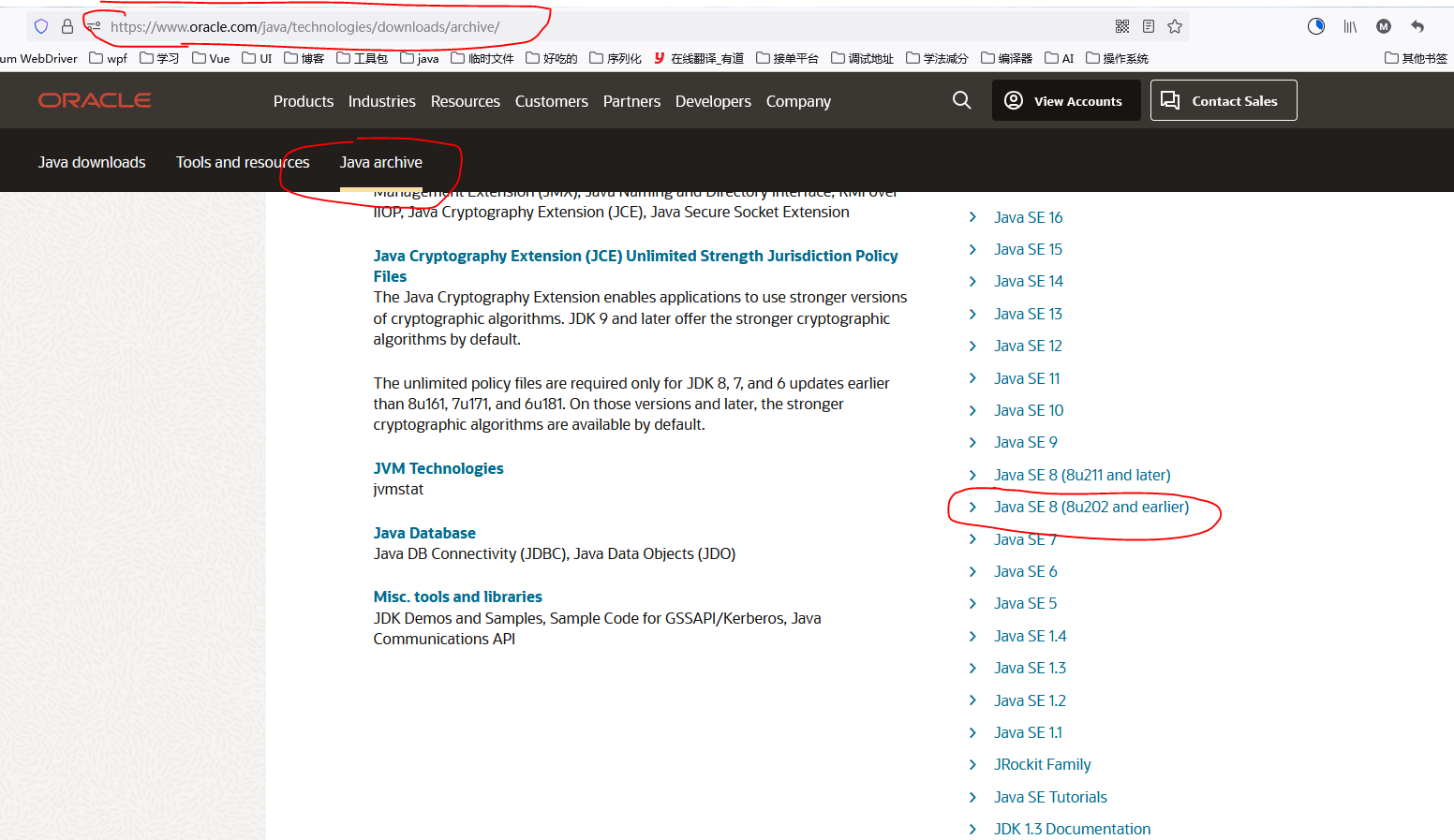Click the address bar URL field
The image size is (1454, 840).
609,26
